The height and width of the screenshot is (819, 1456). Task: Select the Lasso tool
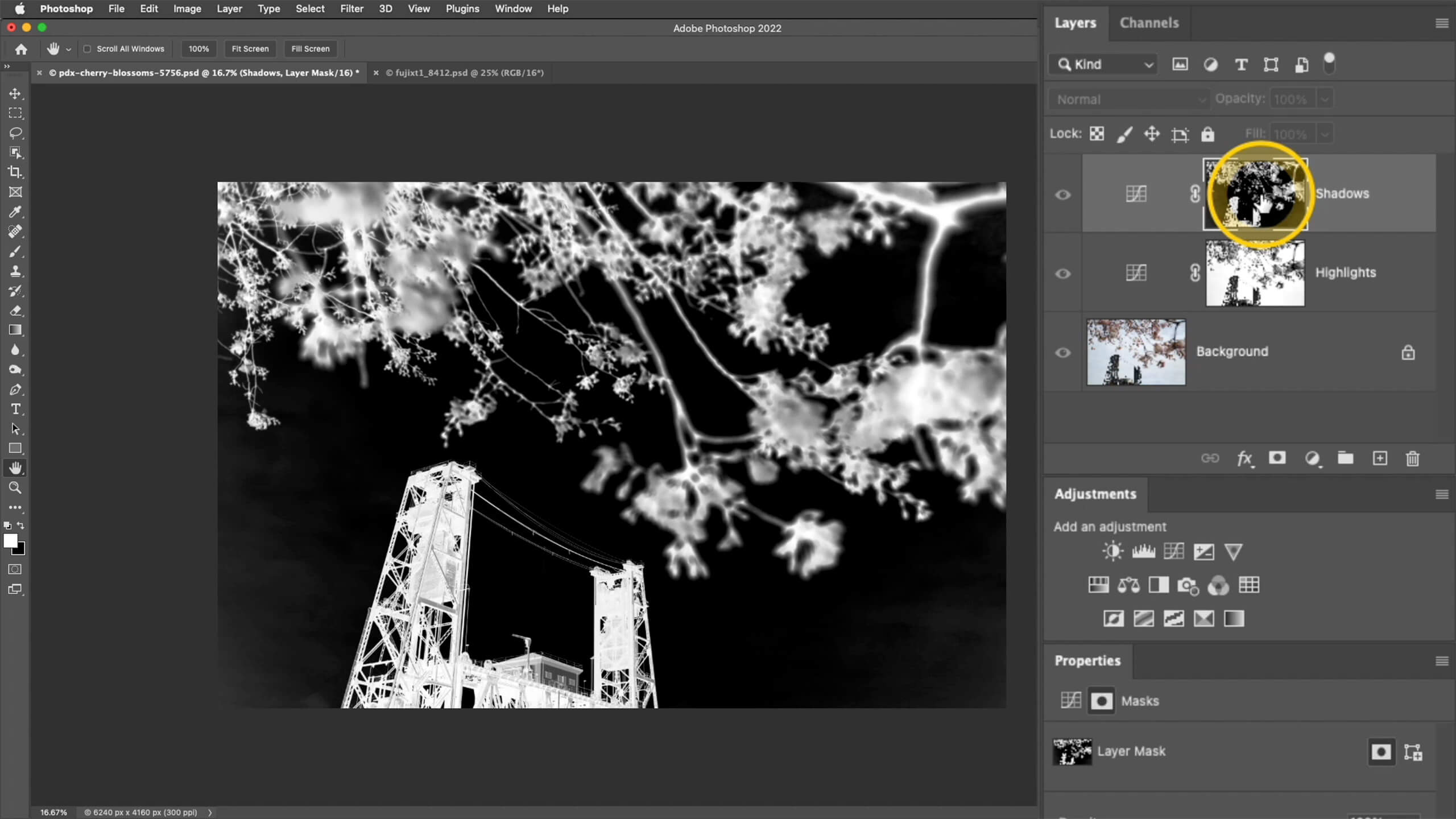15,133
